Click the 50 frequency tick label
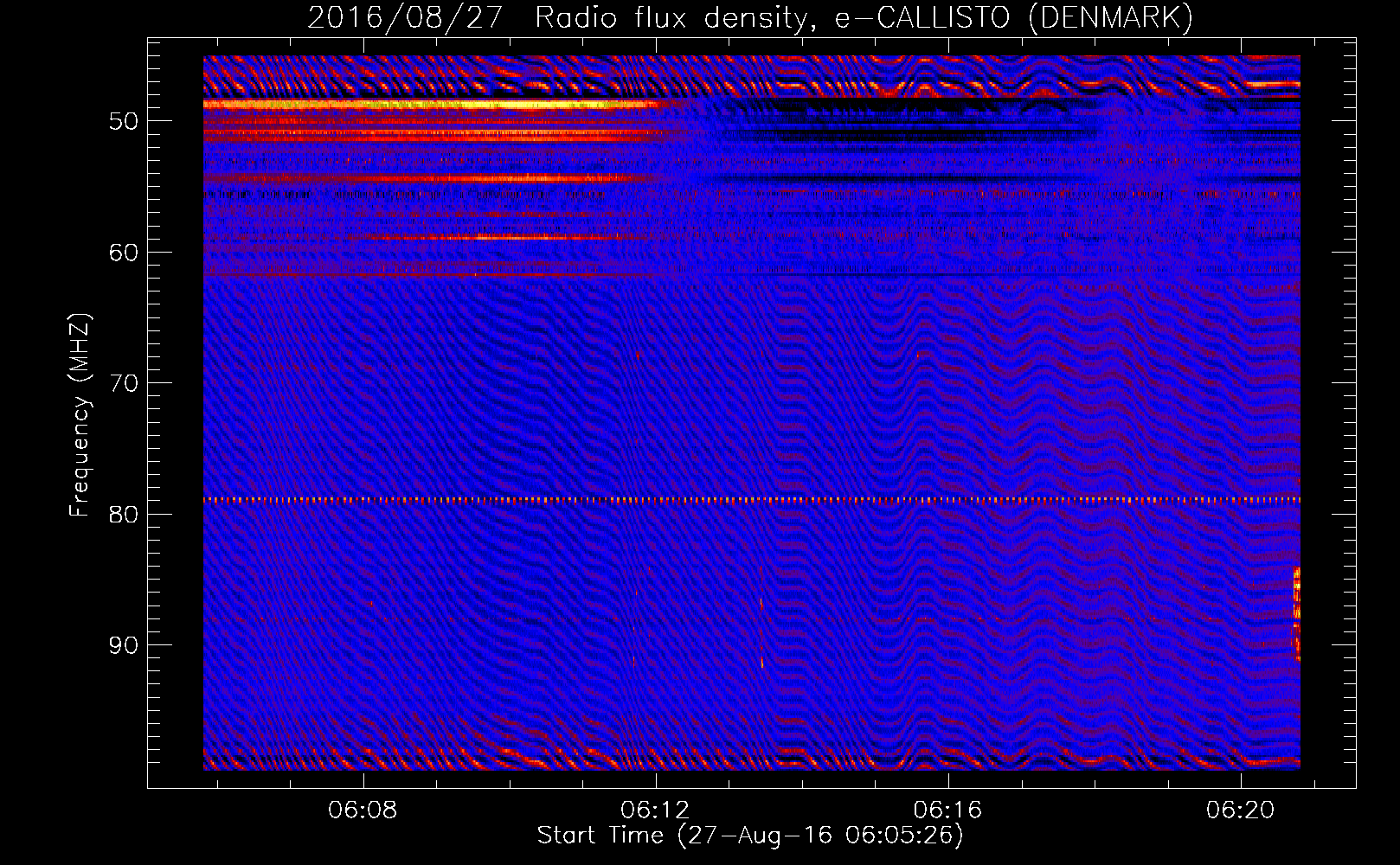Screen dimensions: 1400x865 (124, 121)
